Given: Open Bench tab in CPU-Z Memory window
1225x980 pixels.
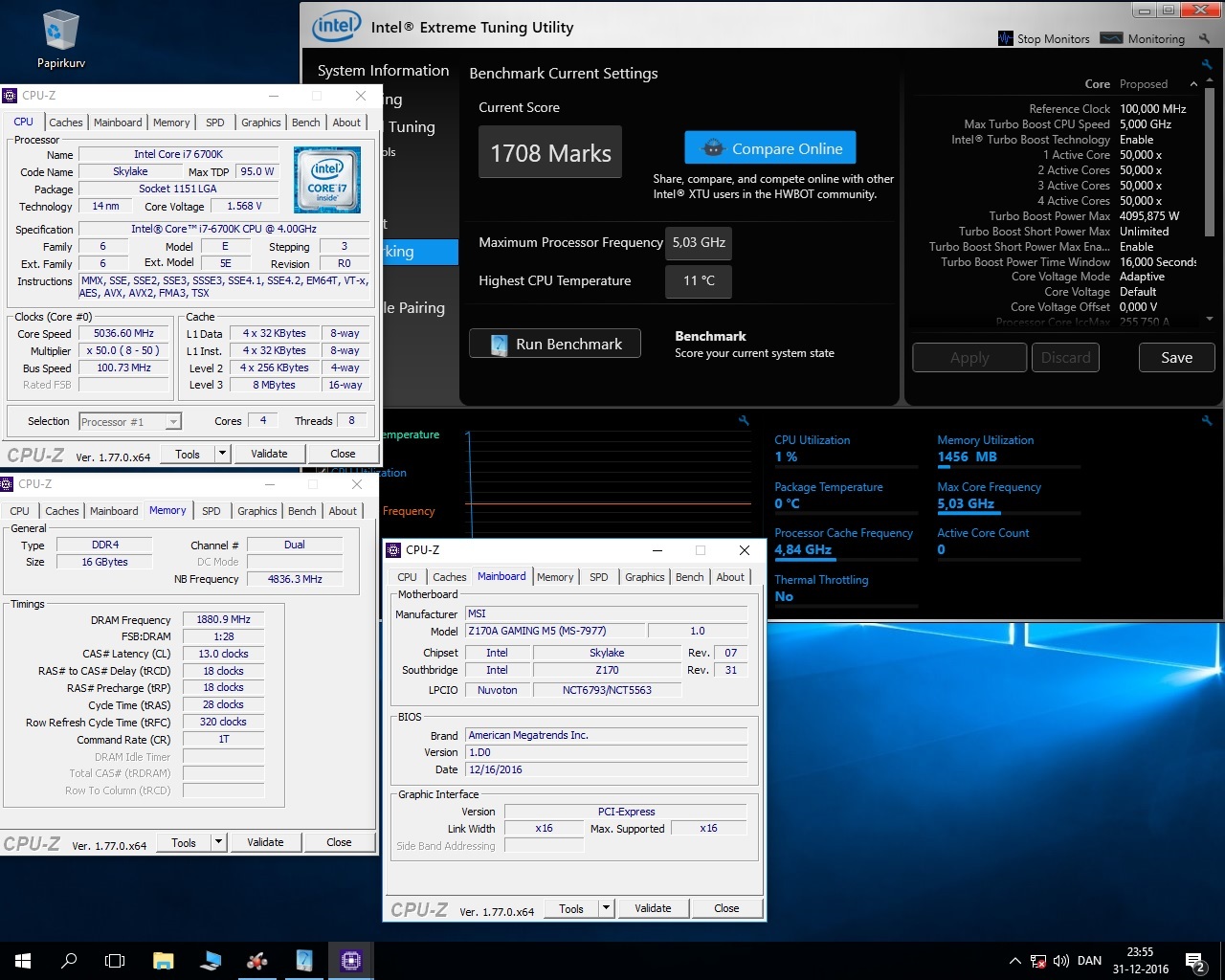Looking at the screenshot, I should point(302,511).
